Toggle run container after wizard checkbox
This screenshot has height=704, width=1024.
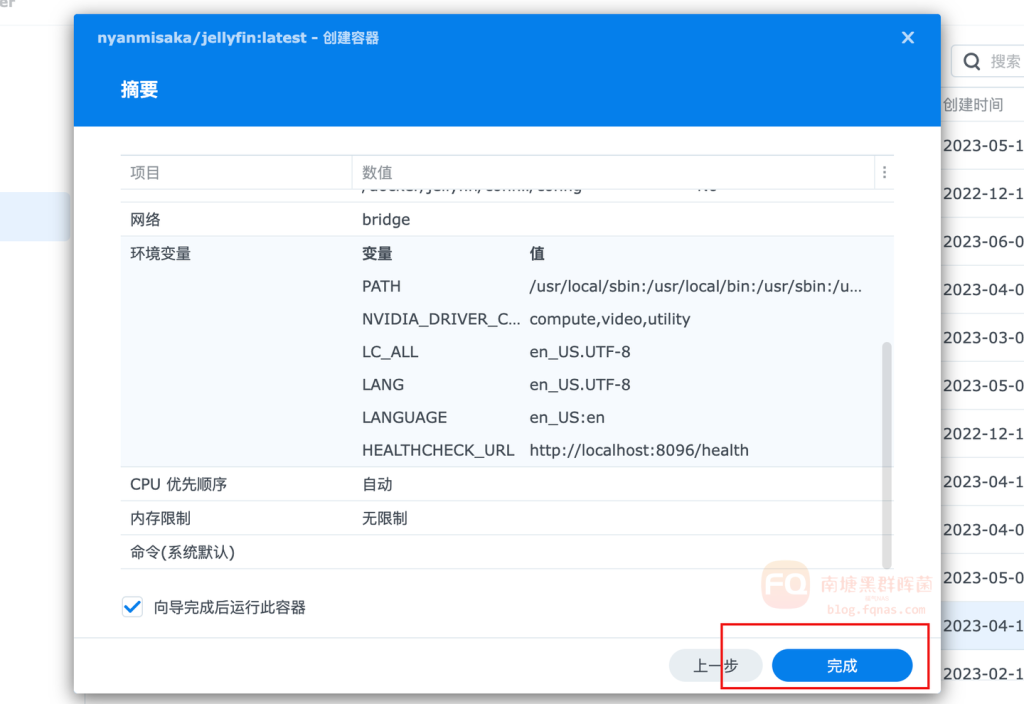(132, 607)
